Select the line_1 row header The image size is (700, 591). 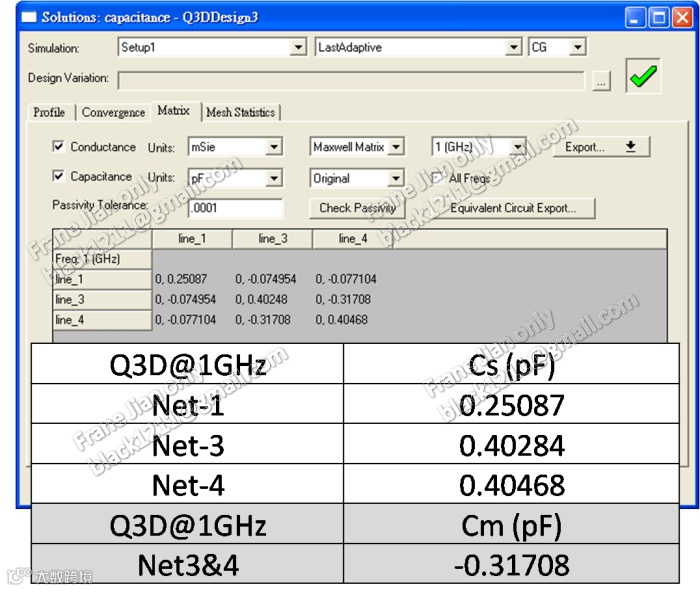102,279
